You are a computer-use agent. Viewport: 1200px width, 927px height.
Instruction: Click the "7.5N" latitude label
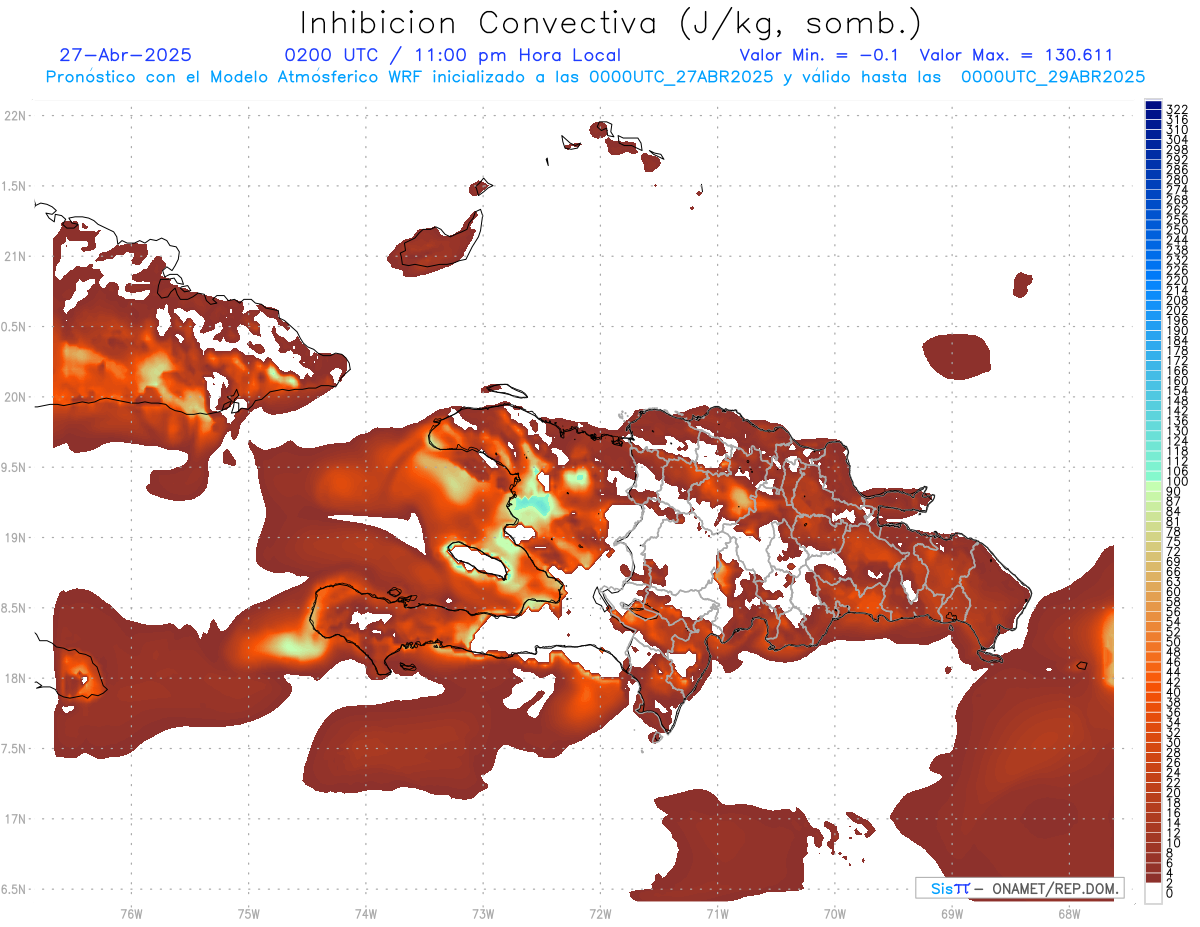click(15, 748)
